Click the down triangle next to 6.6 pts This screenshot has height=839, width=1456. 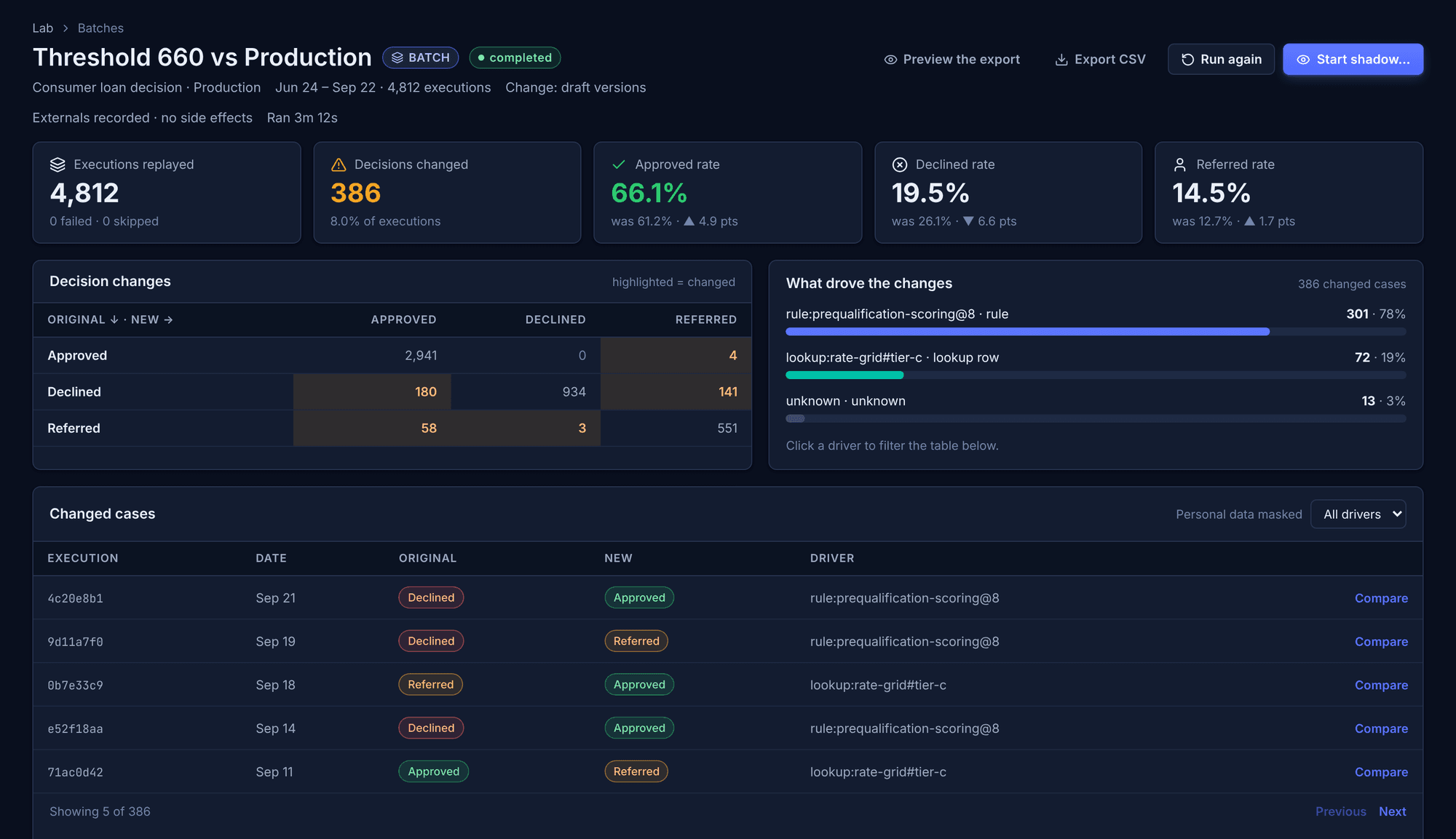point(968,220)
